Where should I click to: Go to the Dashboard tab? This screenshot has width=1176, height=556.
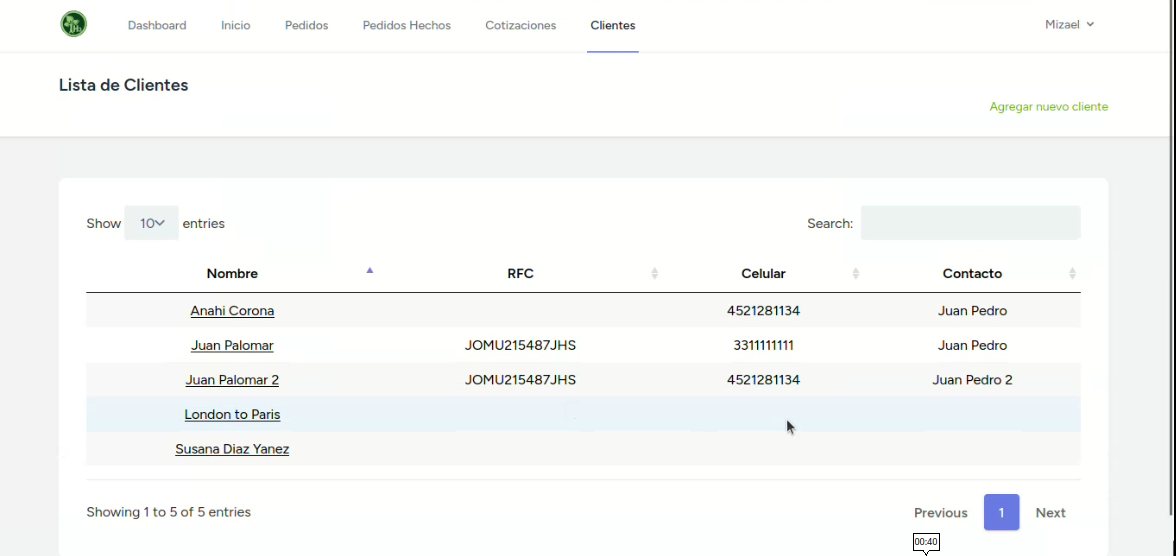coord(157,26)
